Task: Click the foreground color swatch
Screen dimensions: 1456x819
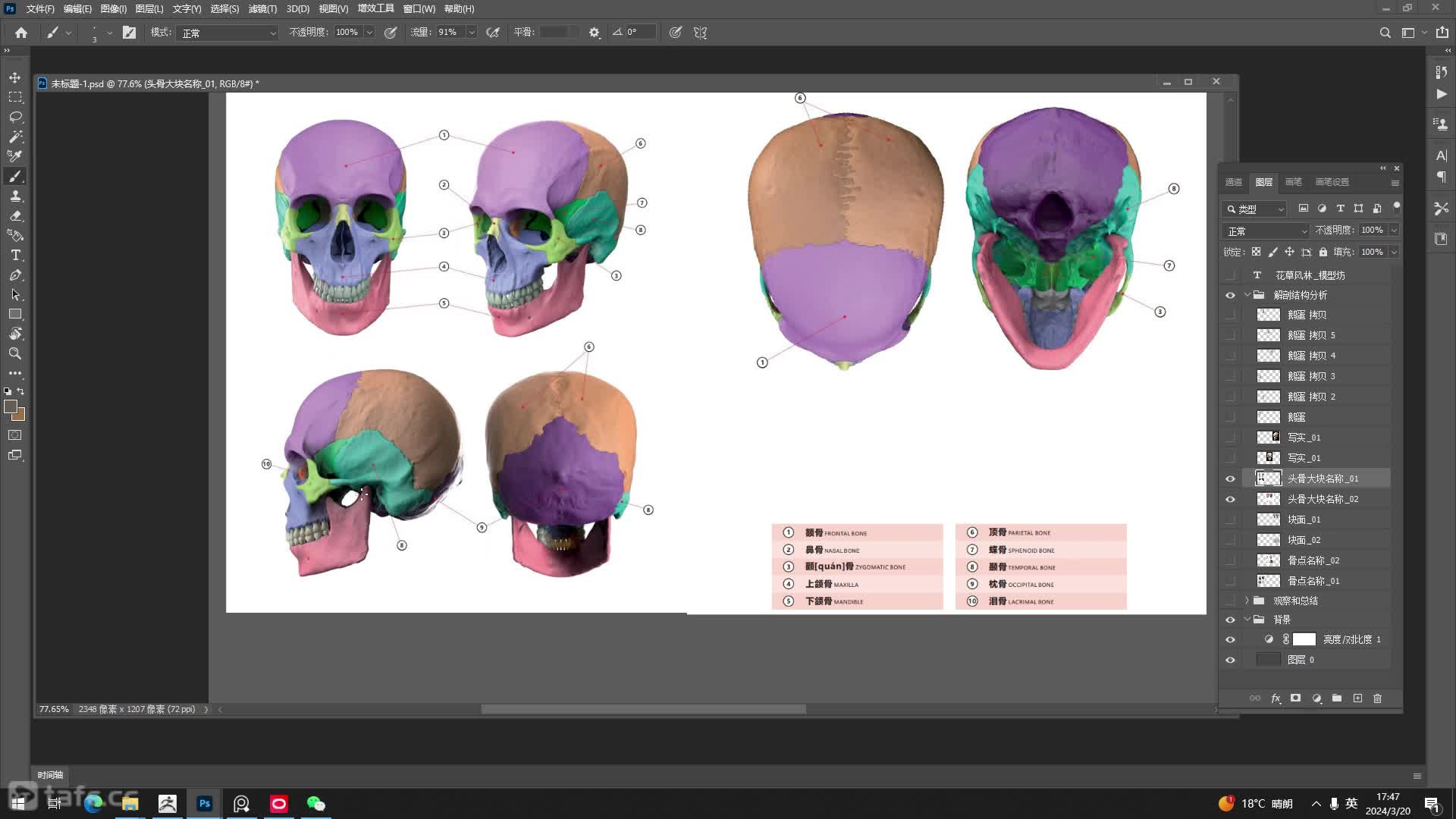Action: pyautogui.click(x=10, y=406)
